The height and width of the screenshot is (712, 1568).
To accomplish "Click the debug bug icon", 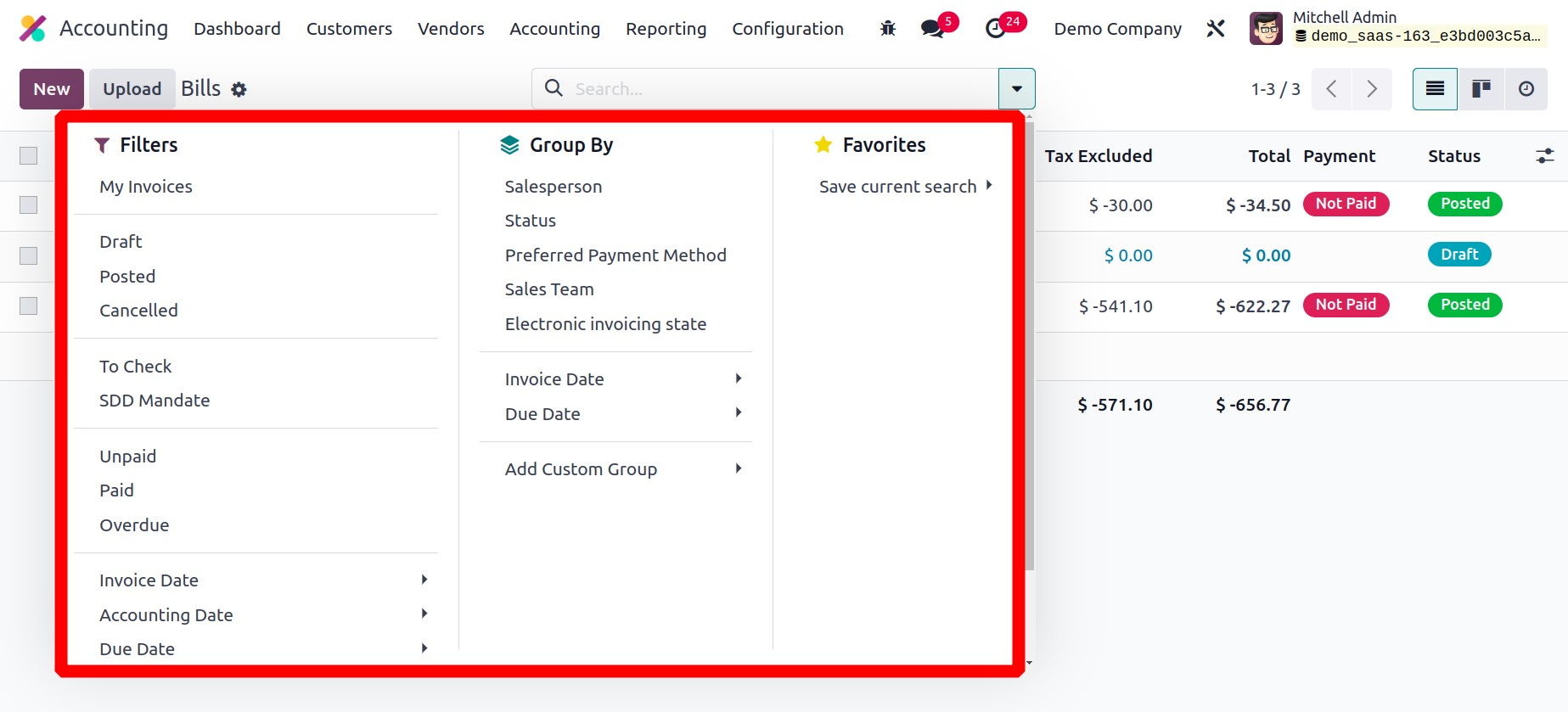I will point(888,29).
